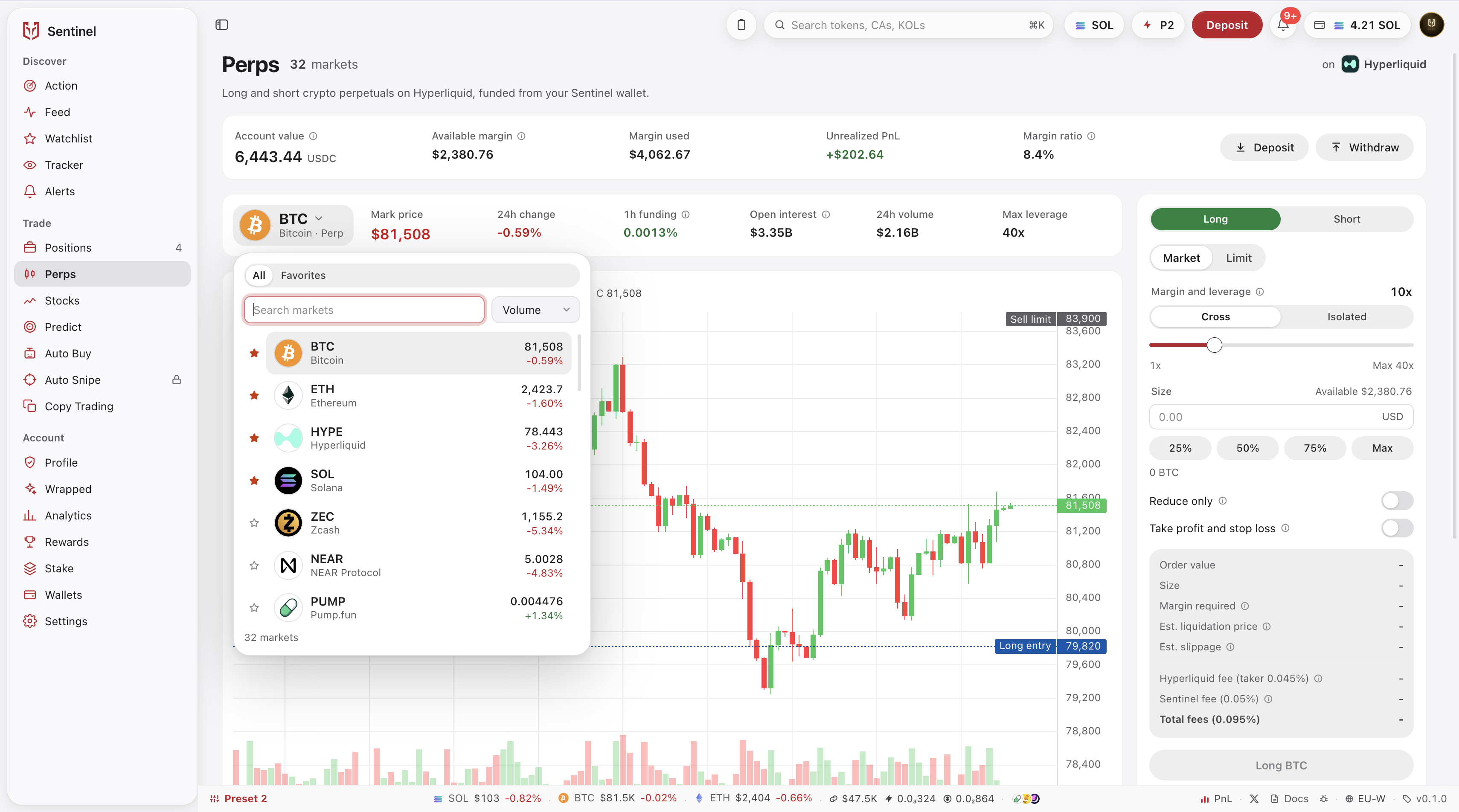Open the notifications bell
This screenshot has height=812, width=1459.
click(1283, 25)
